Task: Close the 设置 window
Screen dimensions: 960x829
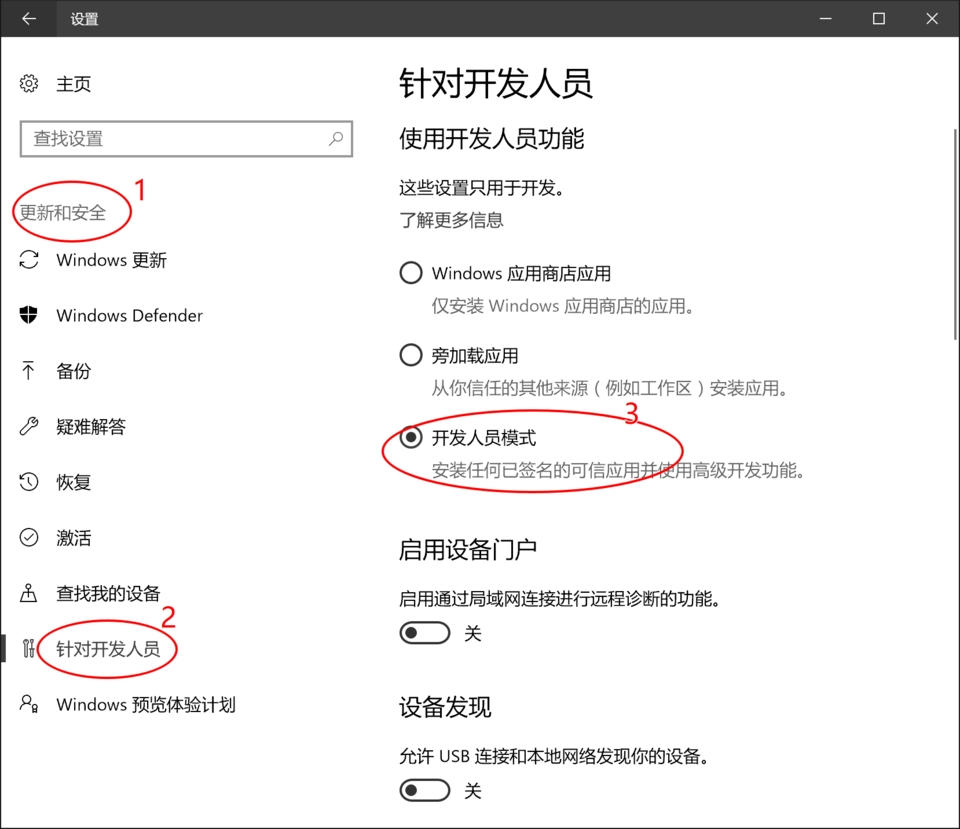Action: coord(932,18)
